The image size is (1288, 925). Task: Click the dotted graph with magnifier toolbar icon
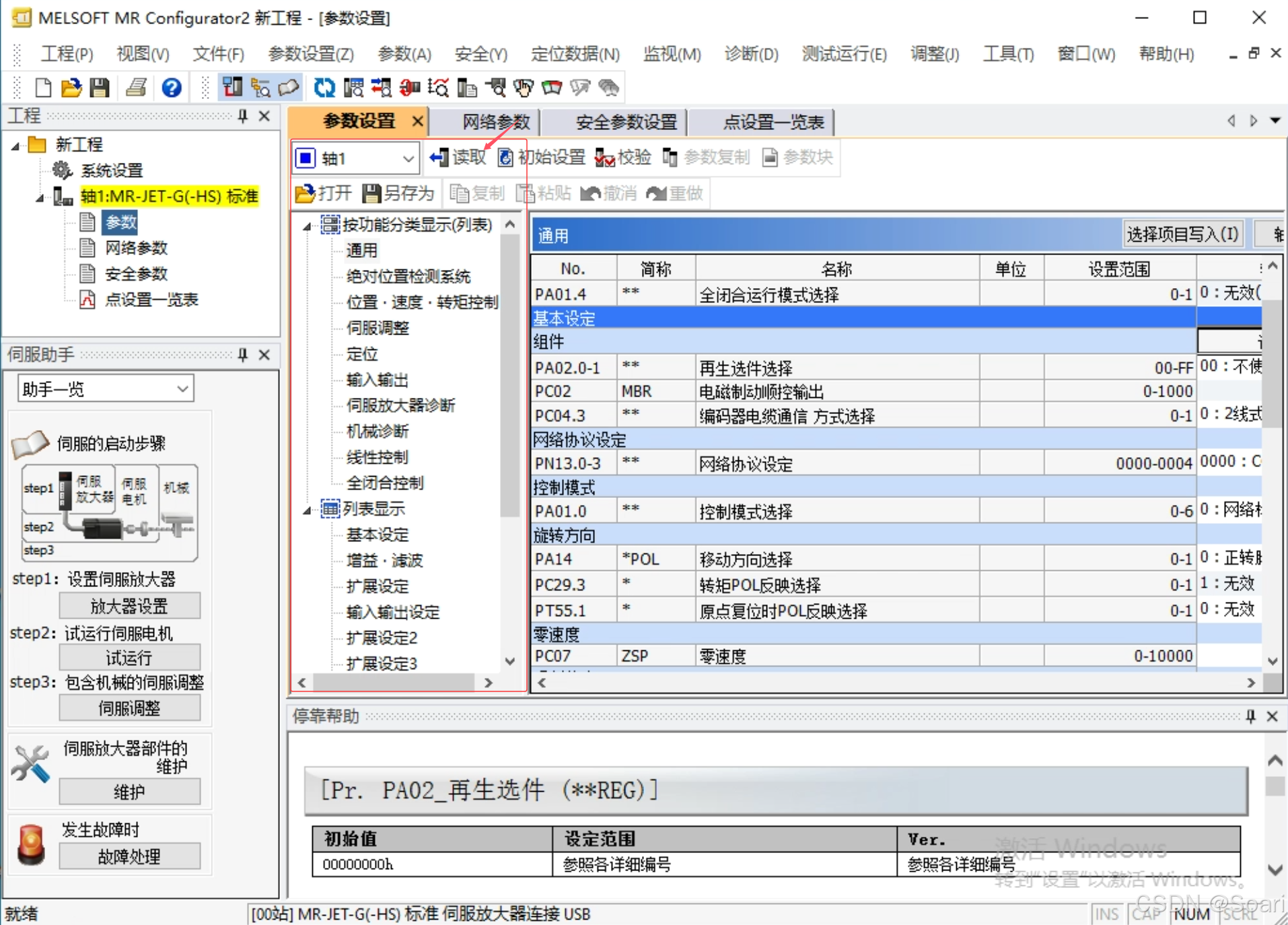438,88
